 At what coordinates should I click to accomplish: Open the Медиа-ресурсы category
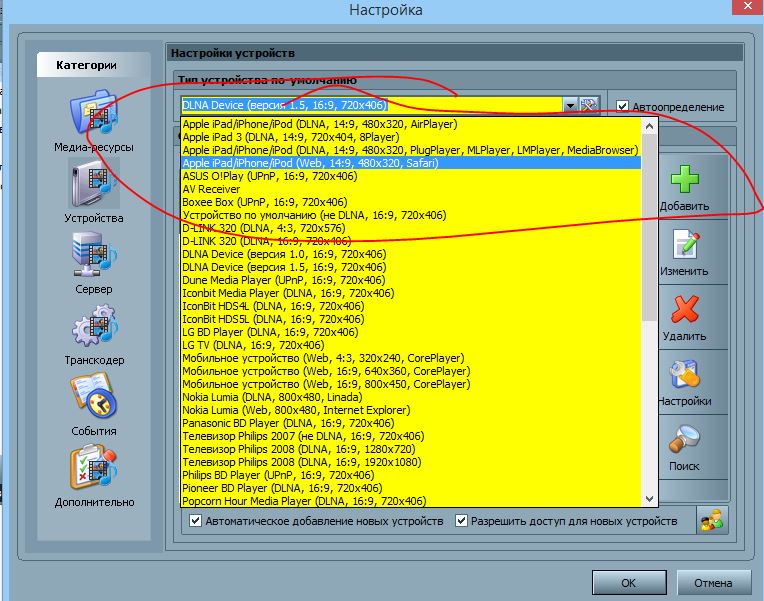click(x=93, y=117)
